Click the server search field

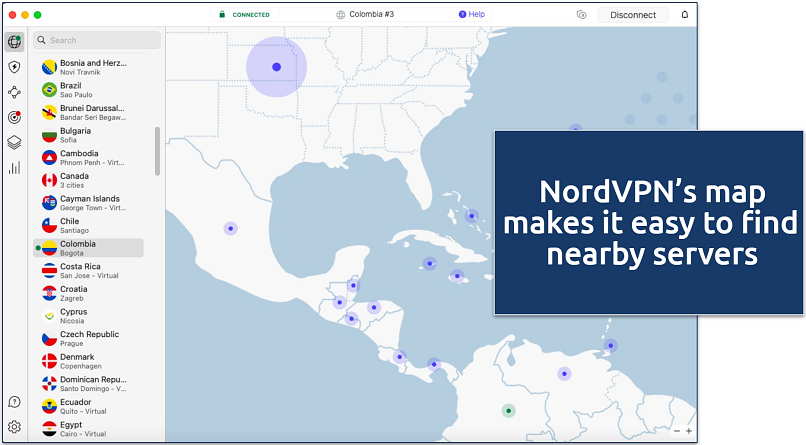click(x=97, y=40)
